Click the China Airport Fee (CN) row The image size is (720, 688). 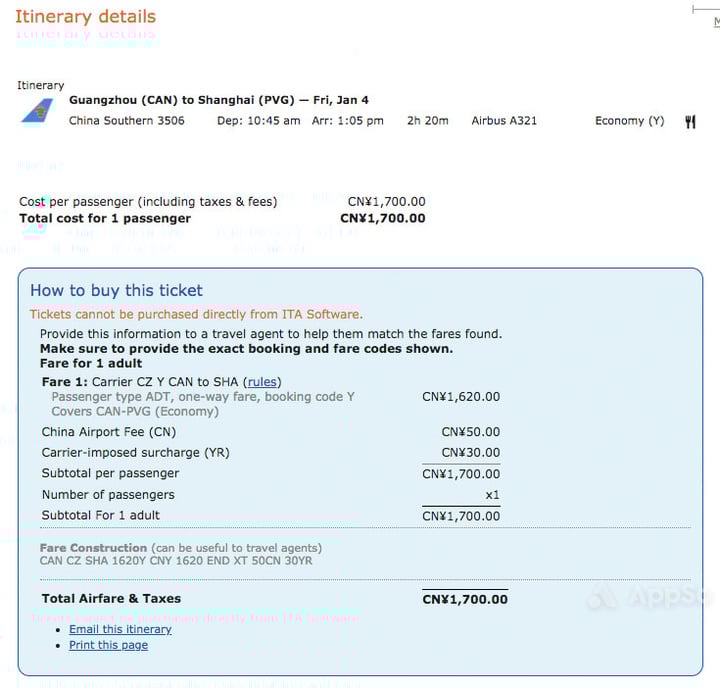[271, 432]
